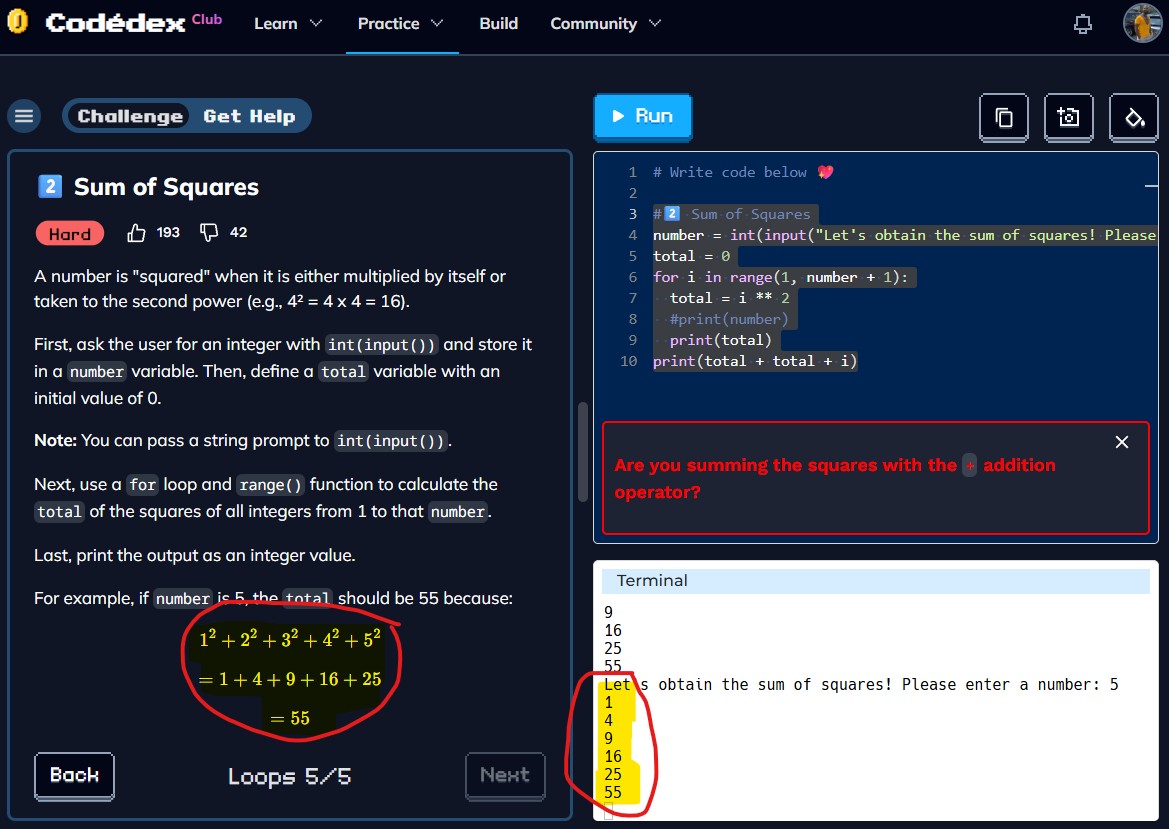Image resolution: width=1169 pixels, height=829 pixels.
Task: Open the user profile avatar
Action: (x=1142, y=23)
